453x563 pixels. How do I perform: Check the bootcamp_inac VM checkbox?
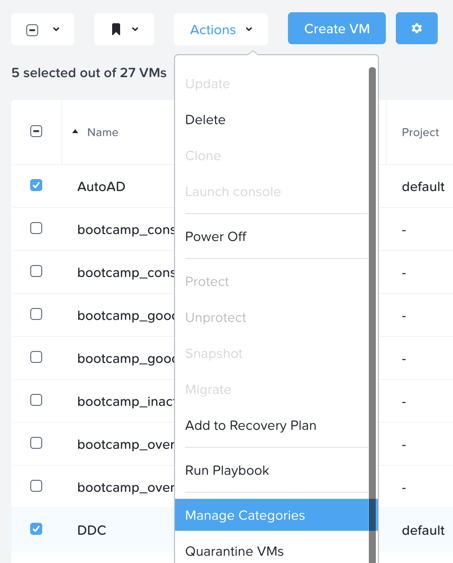(x=36, y=400)
